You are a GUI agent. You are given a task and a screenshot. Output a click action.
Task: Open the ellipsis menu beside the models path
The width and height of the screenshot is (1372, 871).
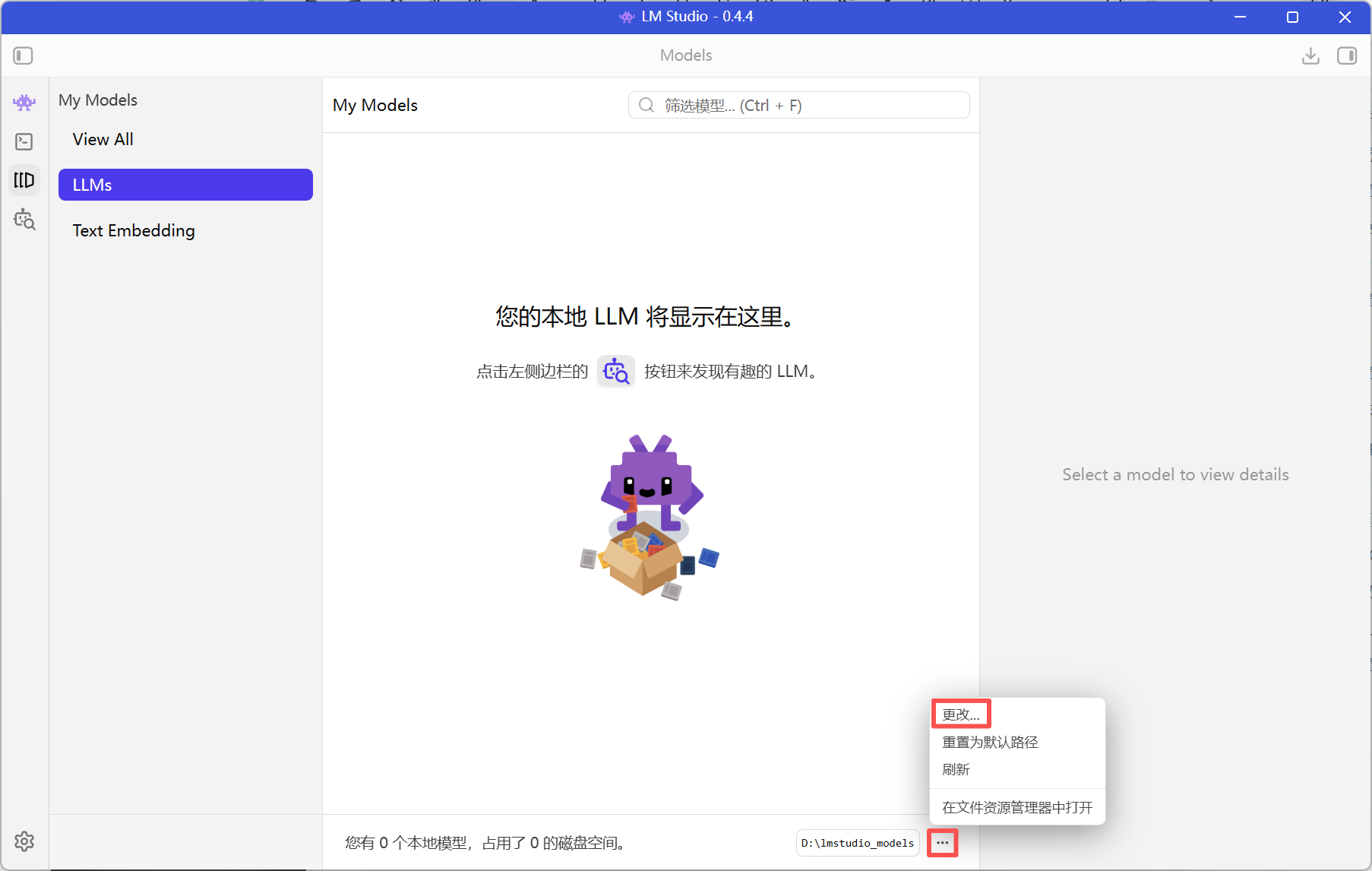(942, 843)
